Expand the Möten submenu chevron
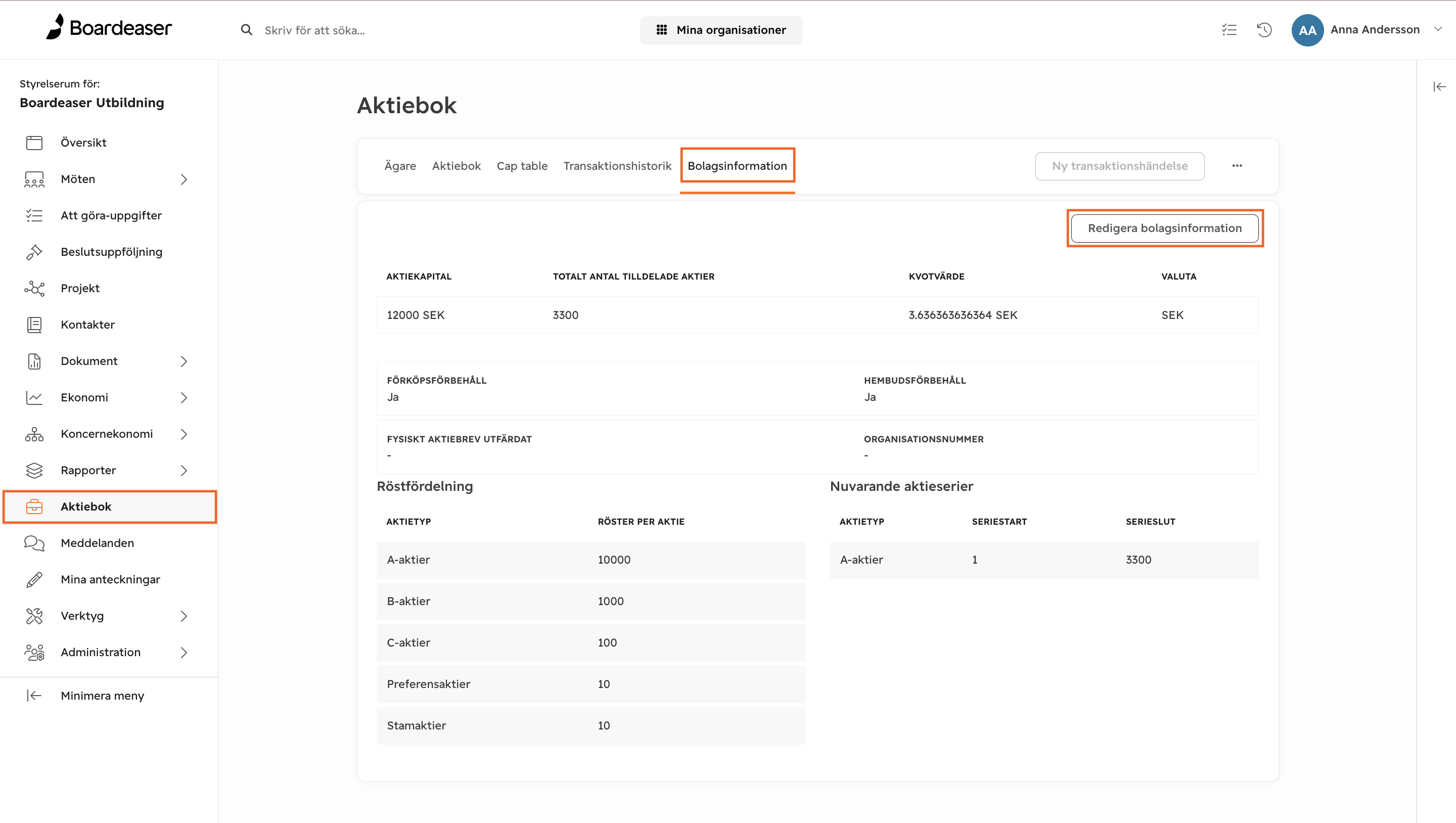This screenshot has width=1456, height=823. click(x=184, y=179)
